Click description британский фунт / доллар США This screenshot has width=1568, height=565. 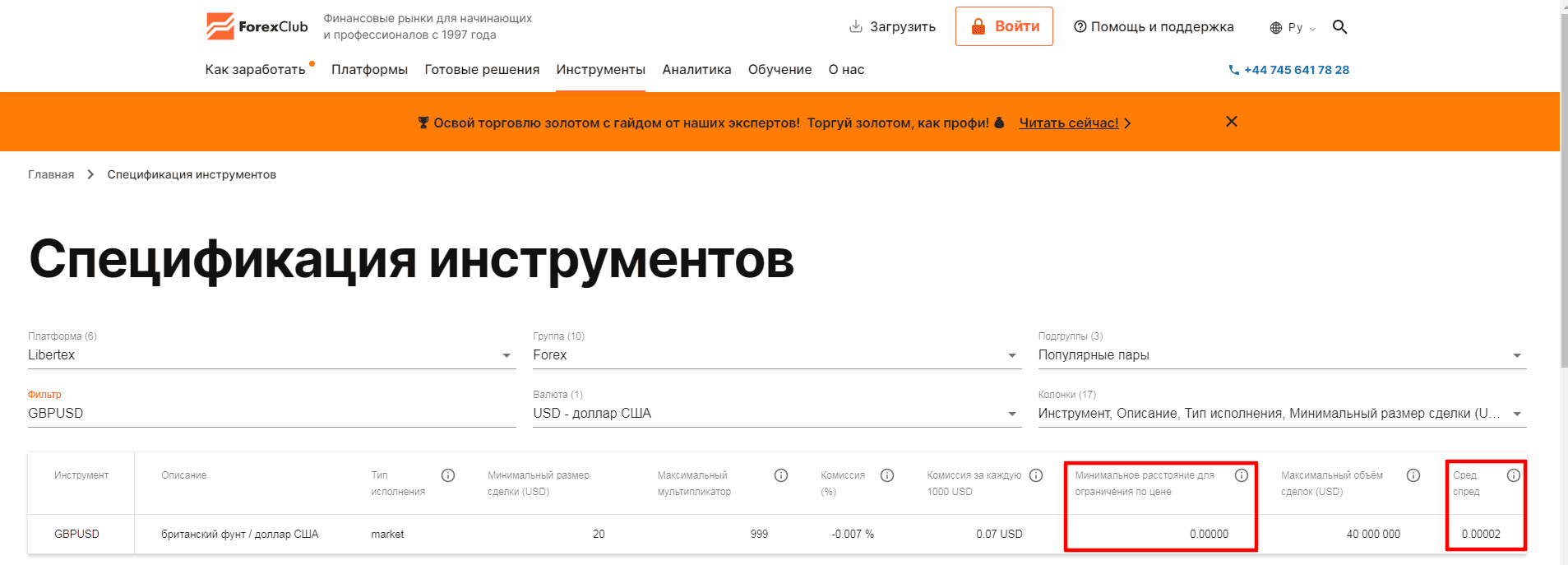[240, 534]
